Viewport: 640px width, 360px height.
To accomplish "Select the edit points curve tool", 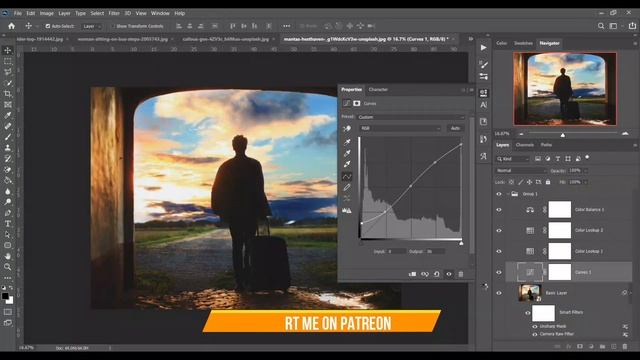I will pyautogui.click(x=347, y=176).
